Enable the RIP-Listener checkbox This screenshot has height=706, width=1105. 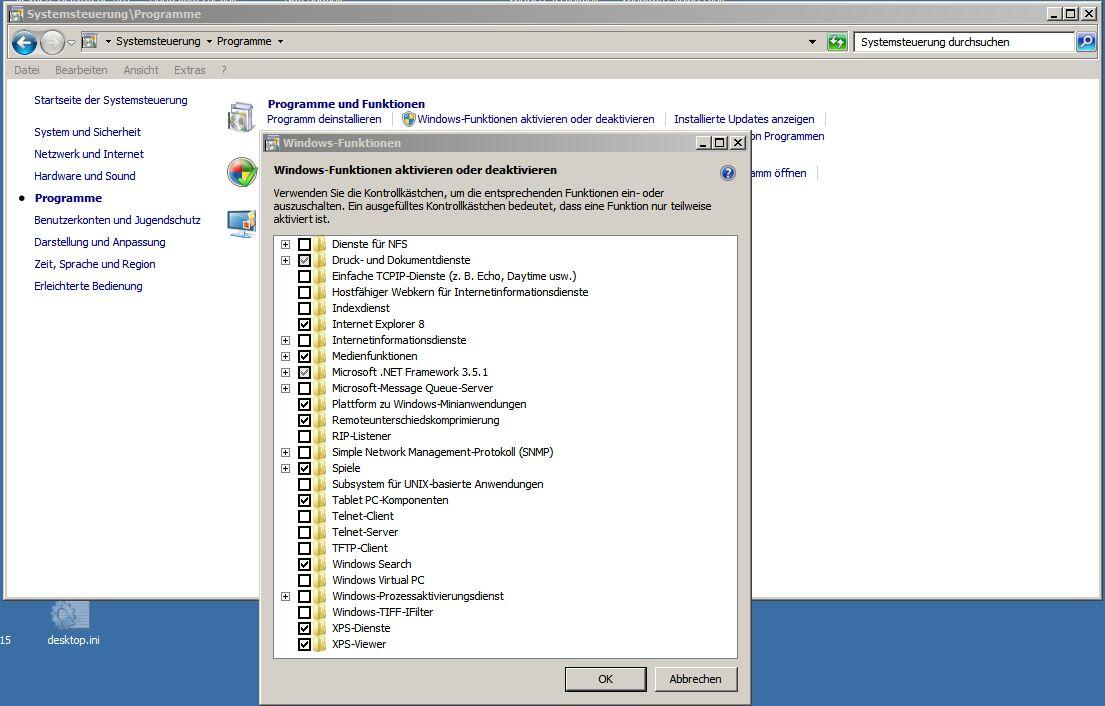tap(304, 436)
